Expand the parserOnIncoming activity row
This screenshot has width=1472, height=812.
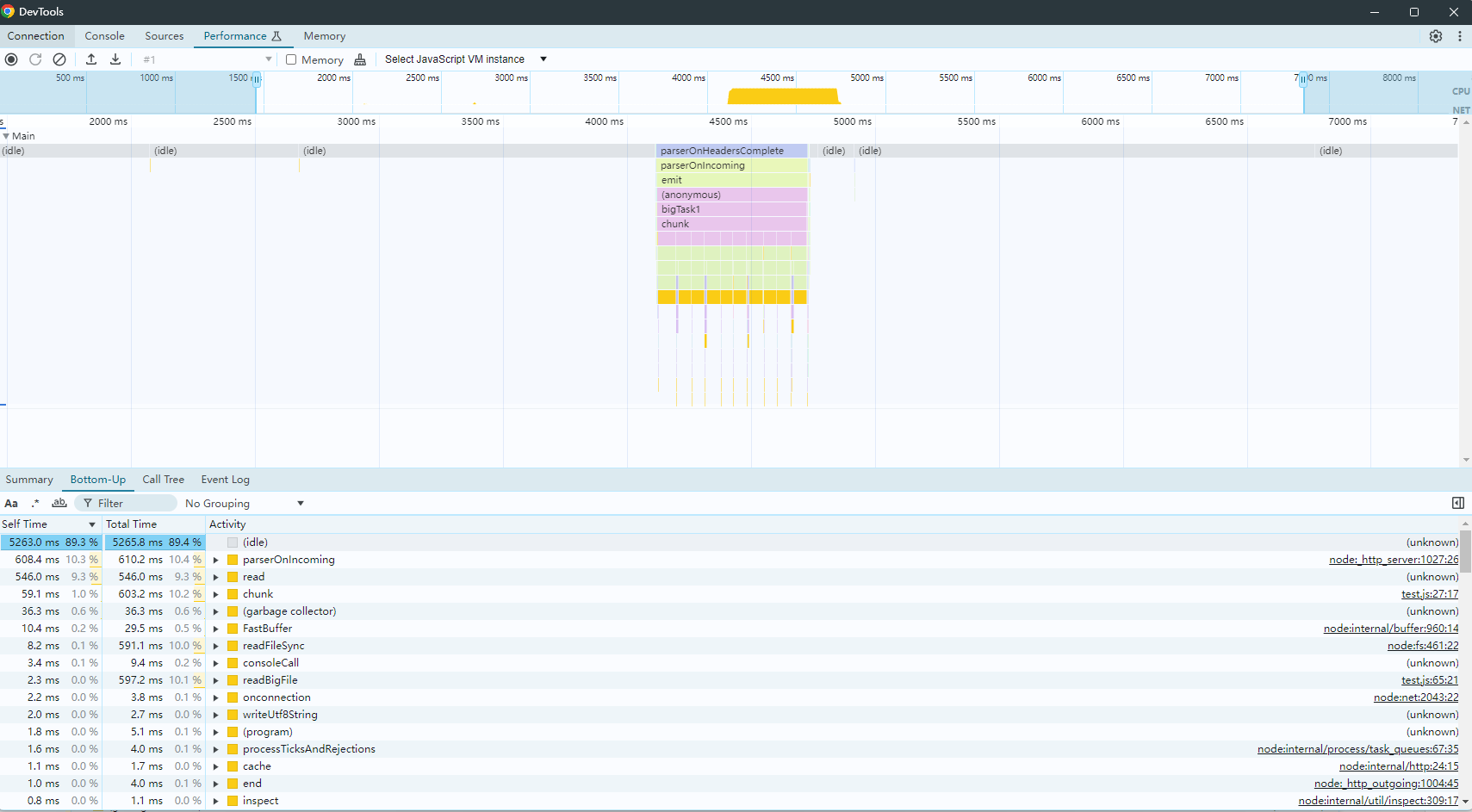216,560
